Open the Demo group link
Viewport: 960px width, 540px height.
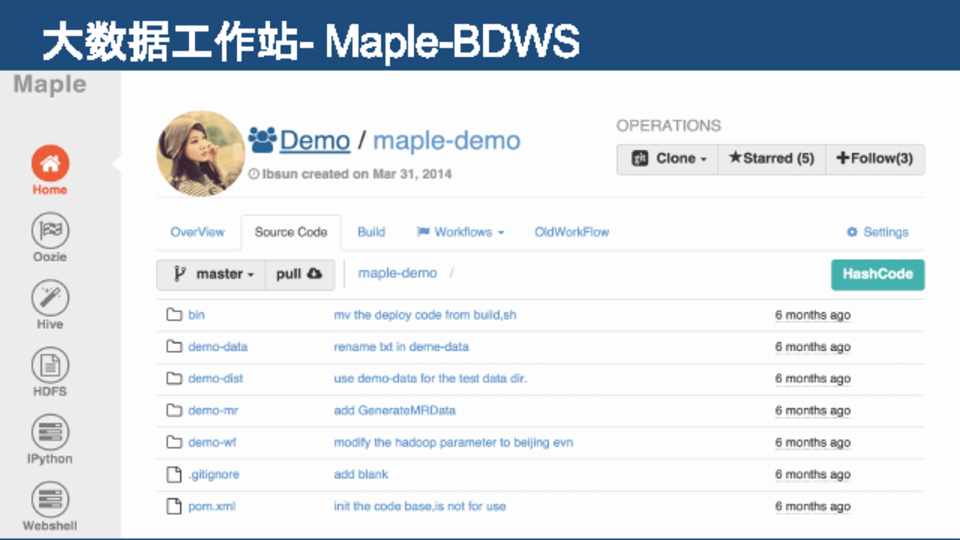point(314,141)
